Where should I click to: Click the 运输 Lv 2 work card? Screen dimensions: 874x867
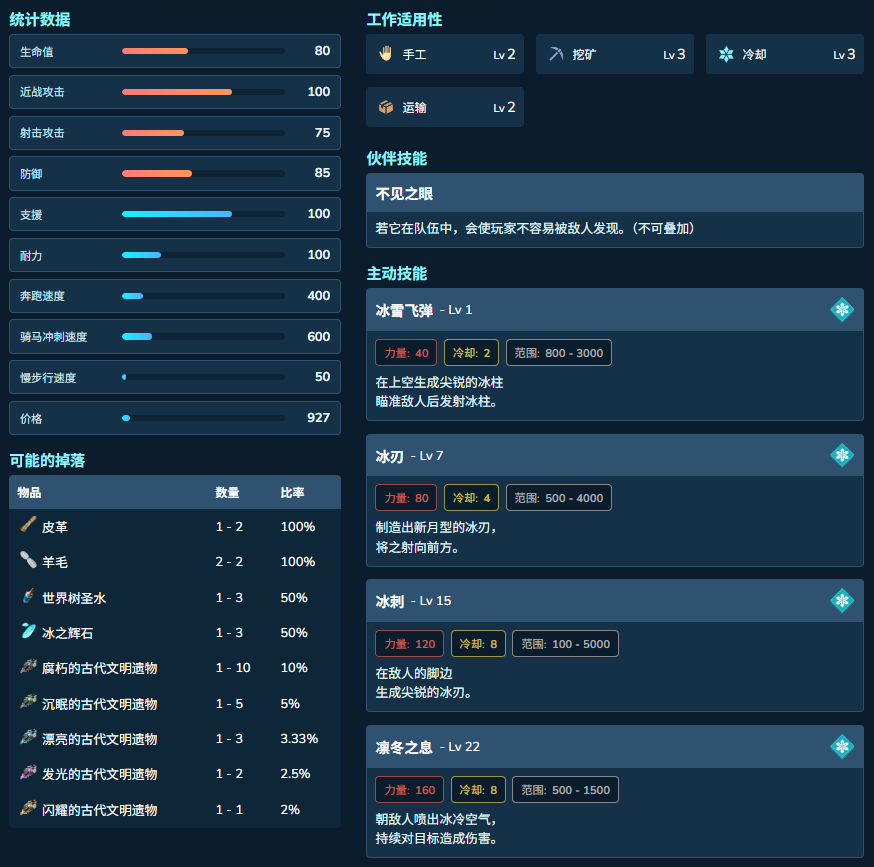click(x=445, y=107)
